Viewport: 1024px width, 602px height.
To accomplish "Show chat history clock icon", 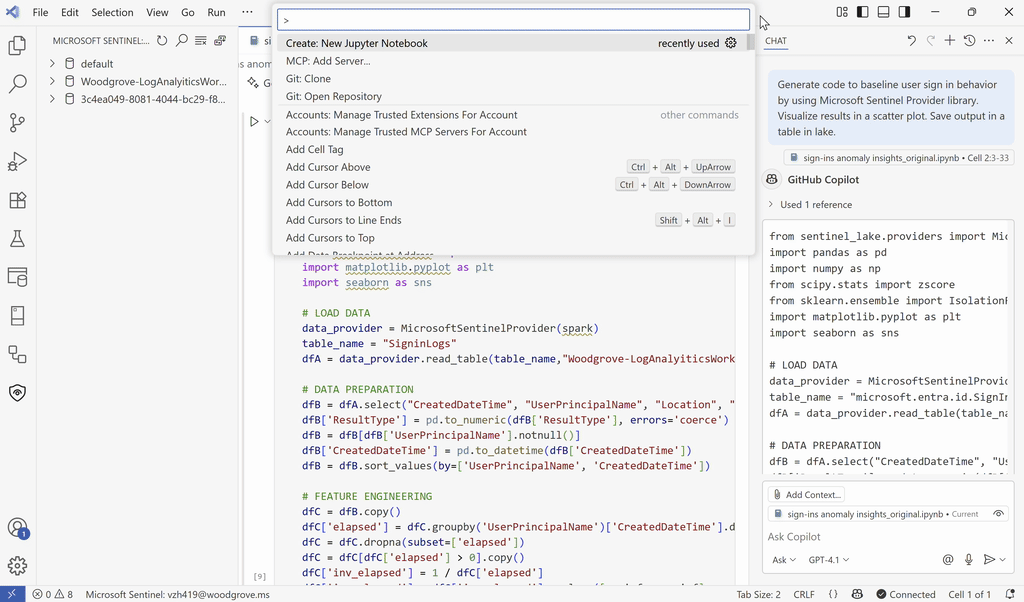I will (x=969, y=40).
